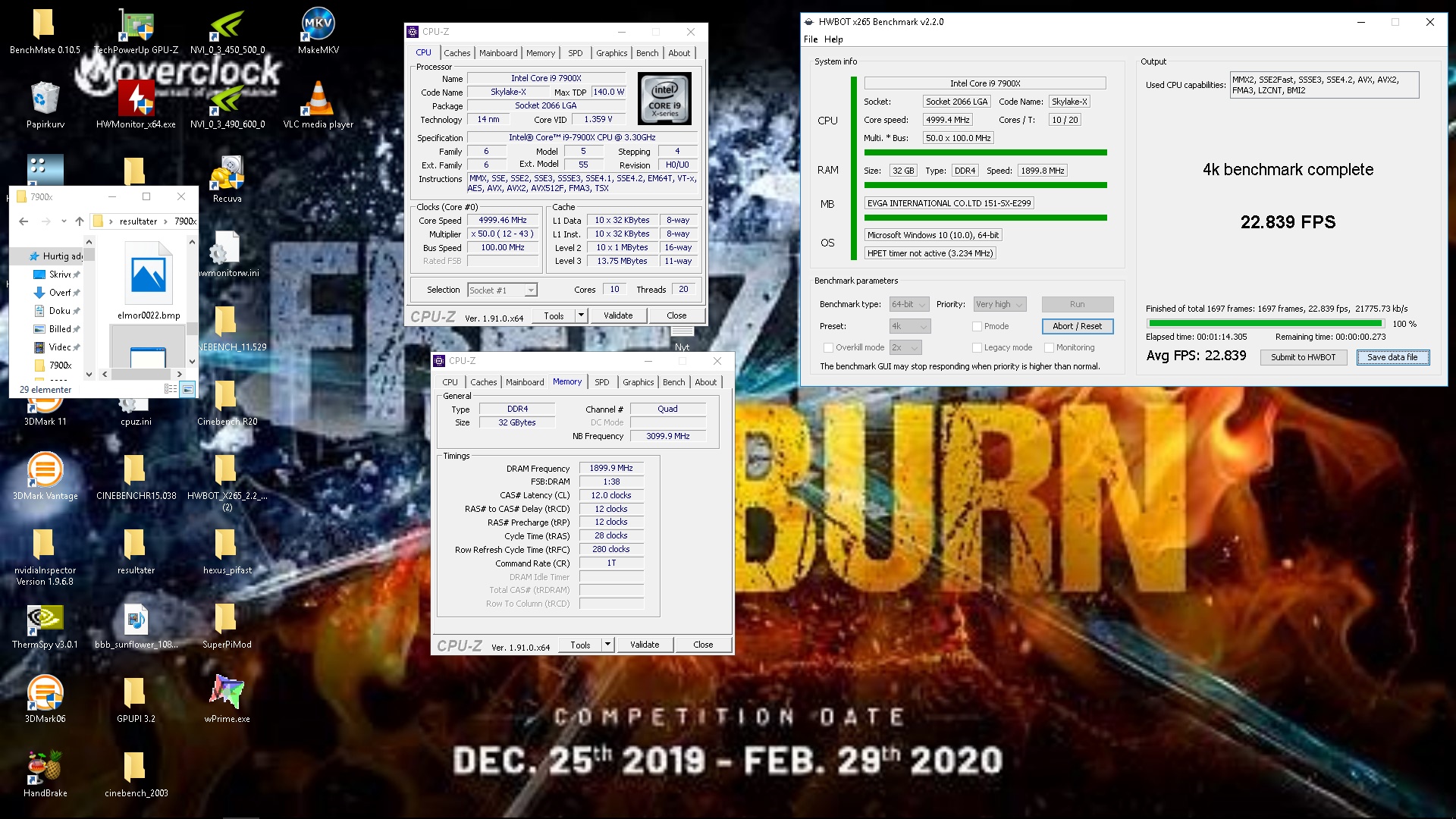Select the elmor0022.bmp file thumbnail
Image resolution: width=1456 pixels, height=819 pixels.
149,281
